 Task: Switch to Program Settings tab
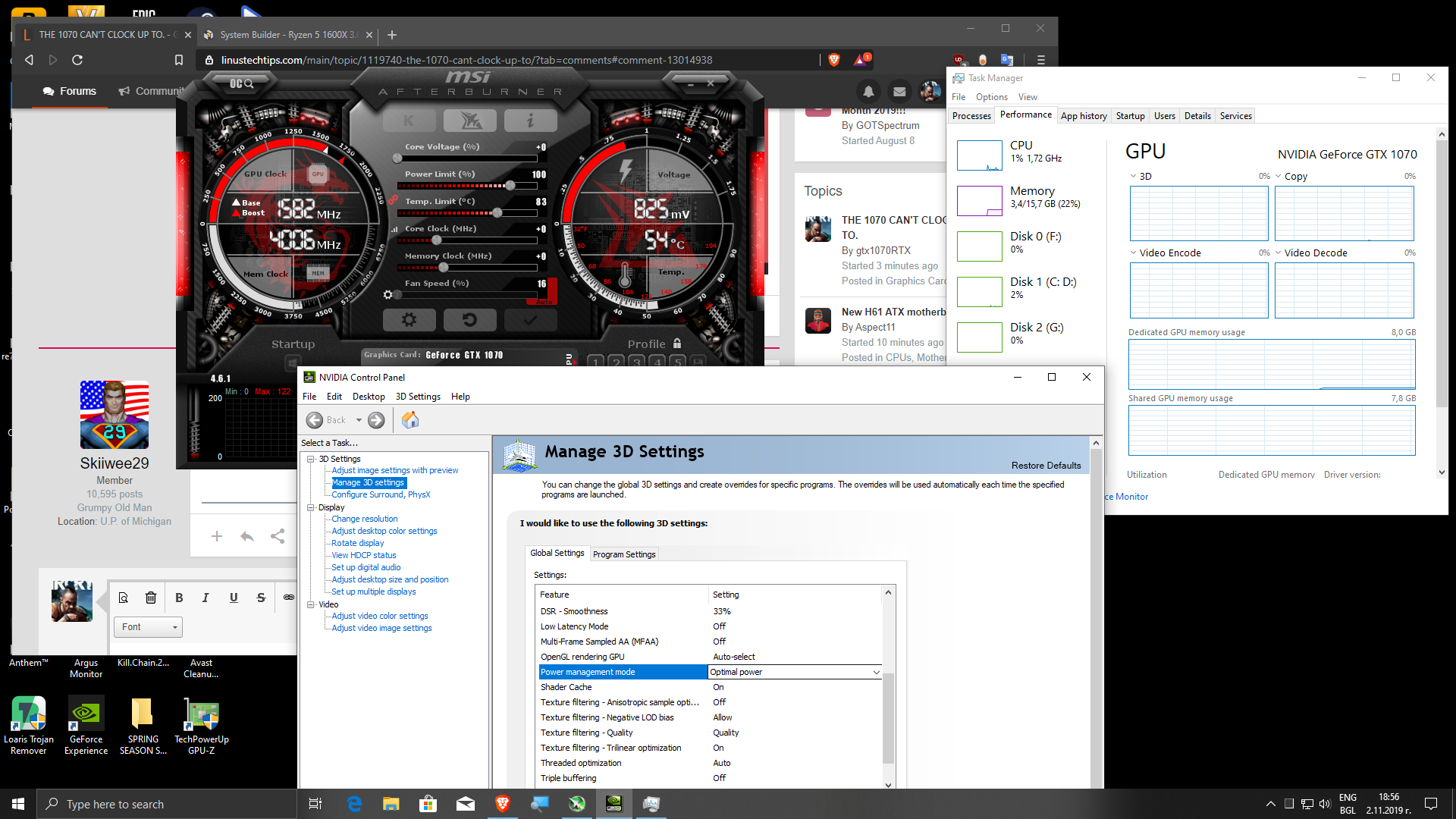pyautogui.click(x=624, y=554)
